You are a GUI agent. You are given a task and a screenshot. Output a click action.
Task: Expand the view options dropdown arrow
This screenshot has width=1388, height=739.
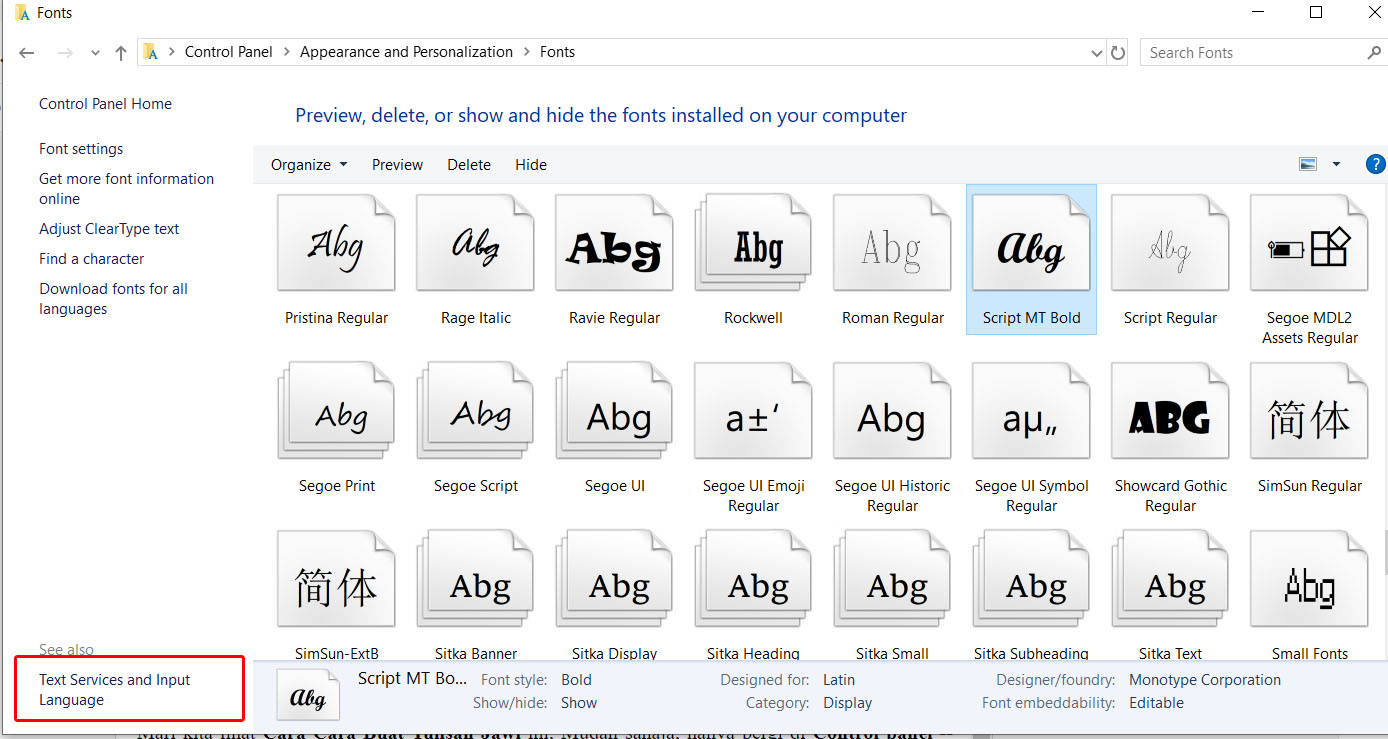coord(1336,165)
